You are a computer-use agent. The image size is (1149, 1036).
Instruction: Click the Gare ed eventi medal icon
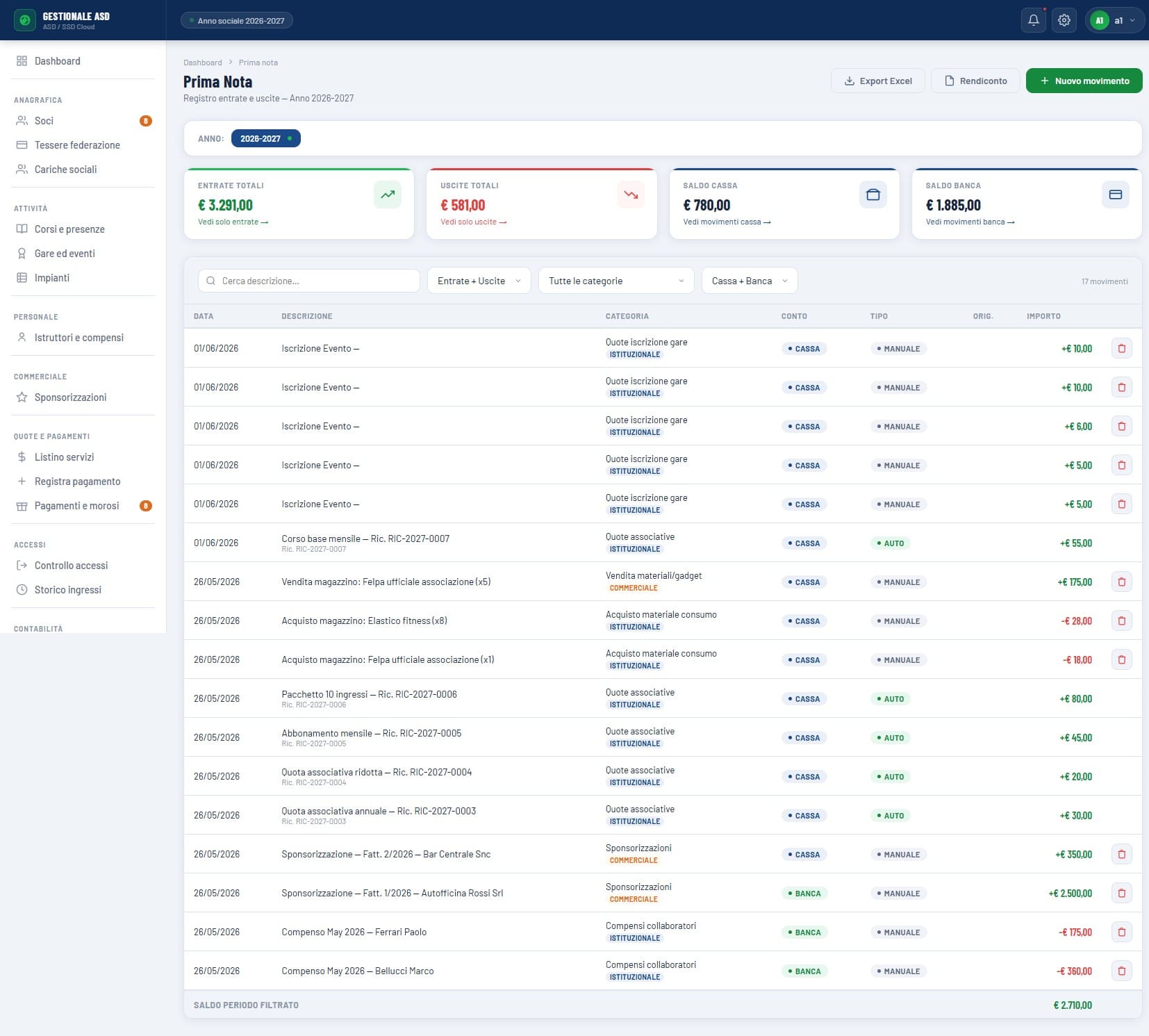coord(22,253)
